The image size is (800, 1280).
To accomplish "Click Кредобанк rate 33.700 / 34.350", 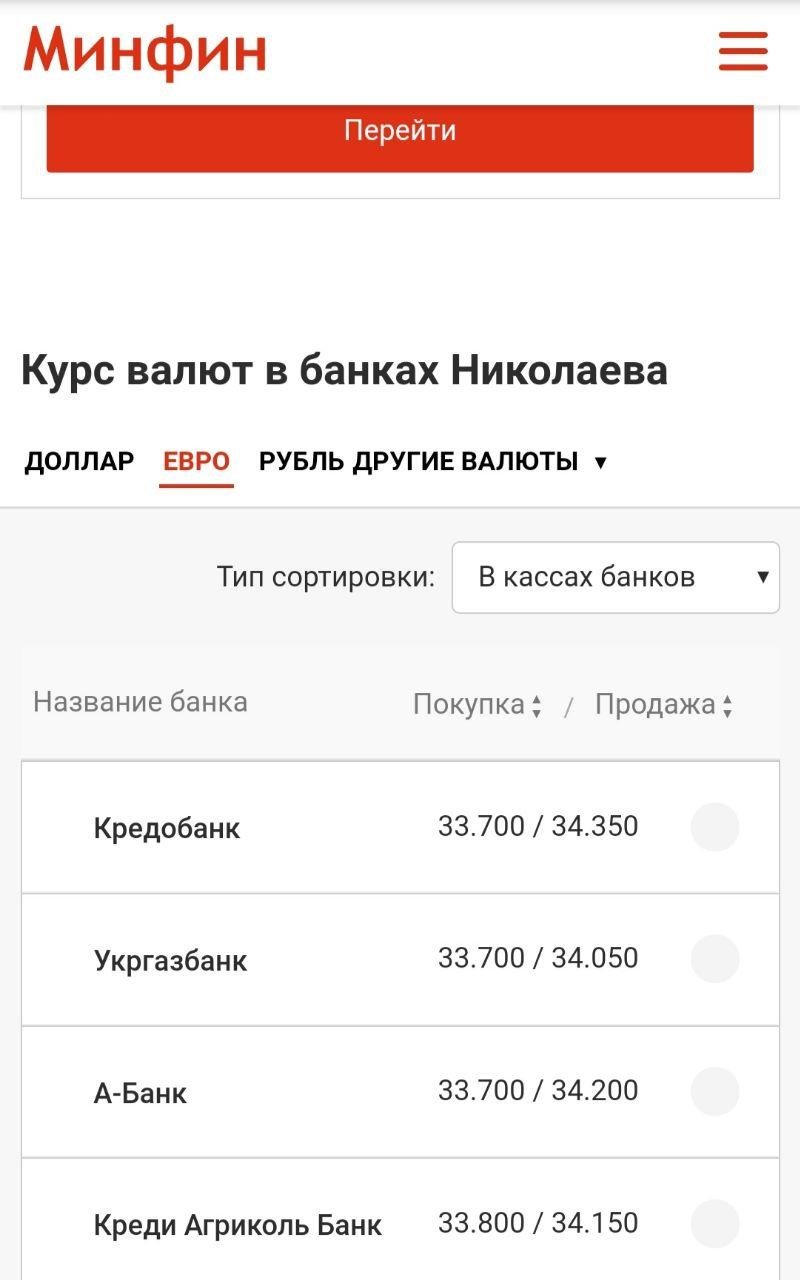I will coord(538,827).
